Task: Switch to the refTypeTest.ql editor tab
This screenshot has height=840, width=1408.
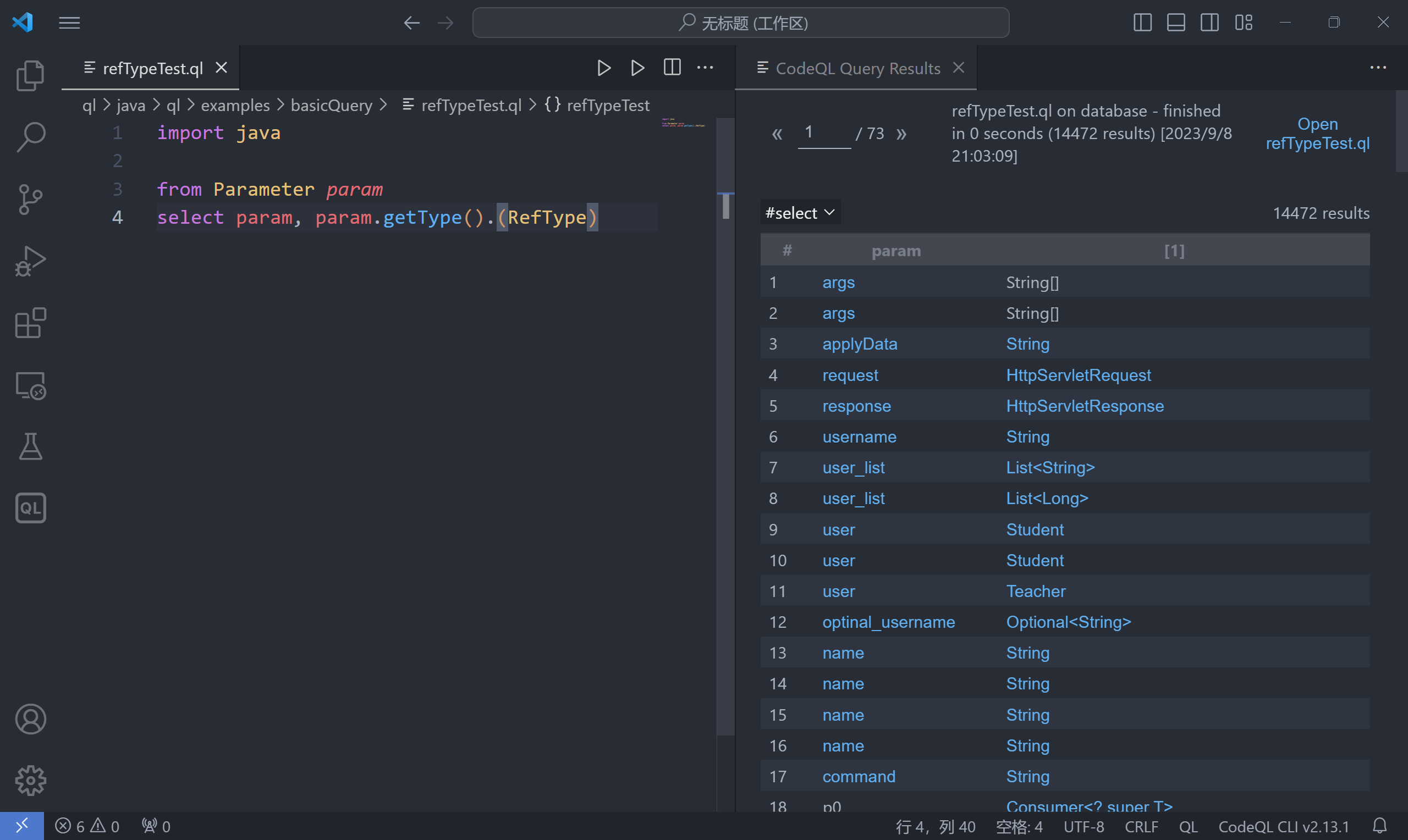Action: tap(152, 68)
